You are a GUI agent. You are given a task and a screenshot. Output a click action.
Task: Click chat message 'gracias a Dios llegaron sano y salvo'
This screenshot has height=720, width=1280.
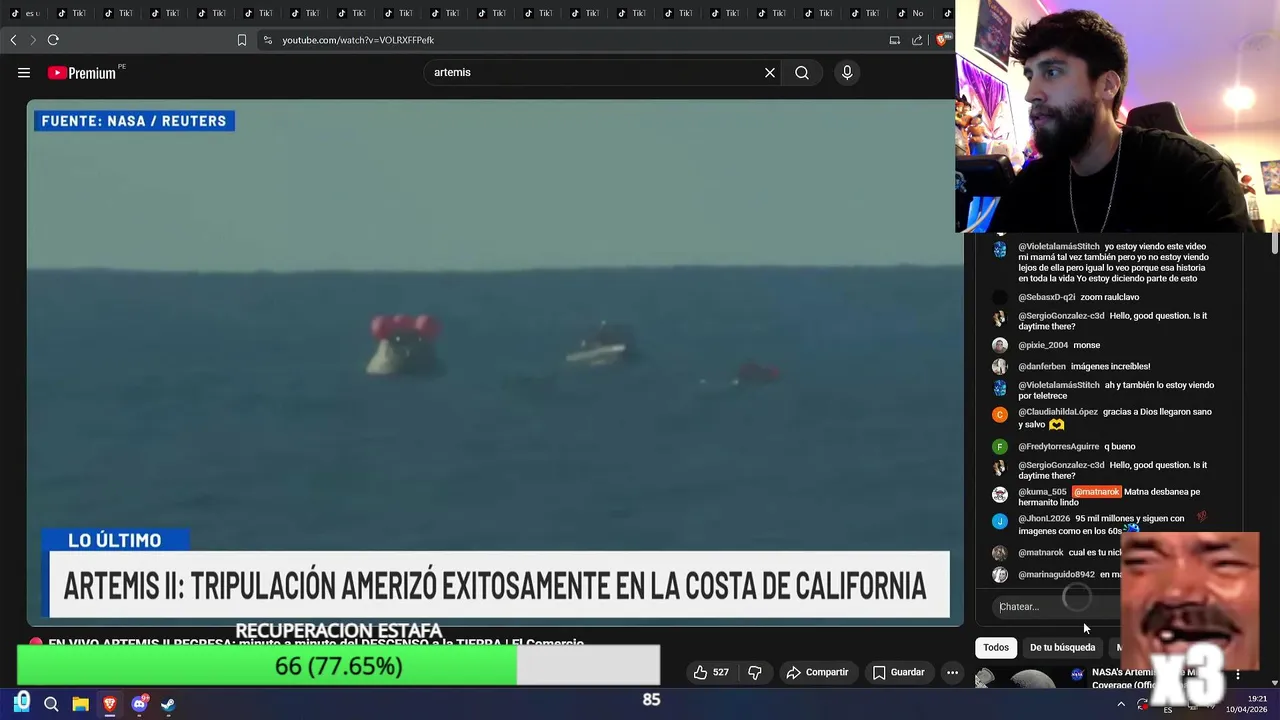1115,418
